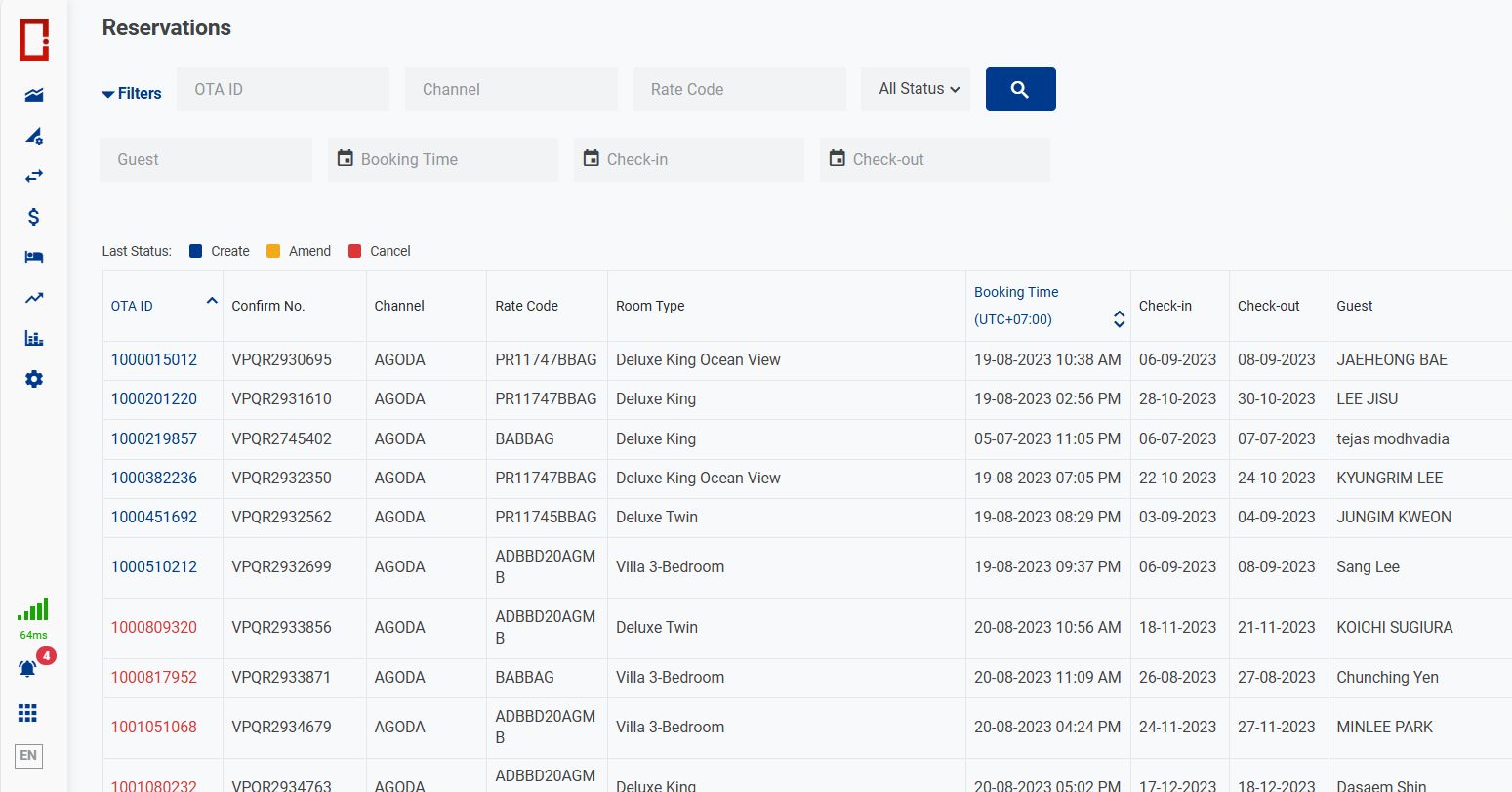Sort the table by OTA ID header
This screenshot has width=1512, height=792.
132,306
